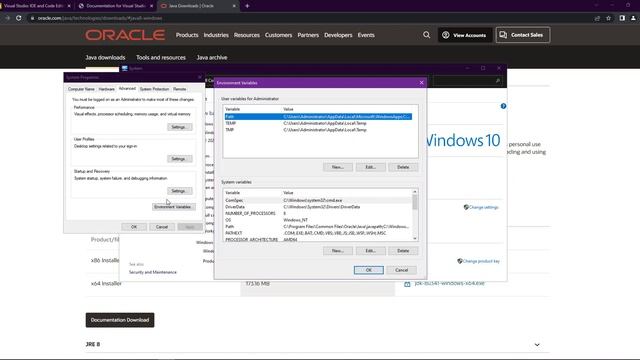Open the Developers menu
640x360 pixels.
(x=338, y=35)
